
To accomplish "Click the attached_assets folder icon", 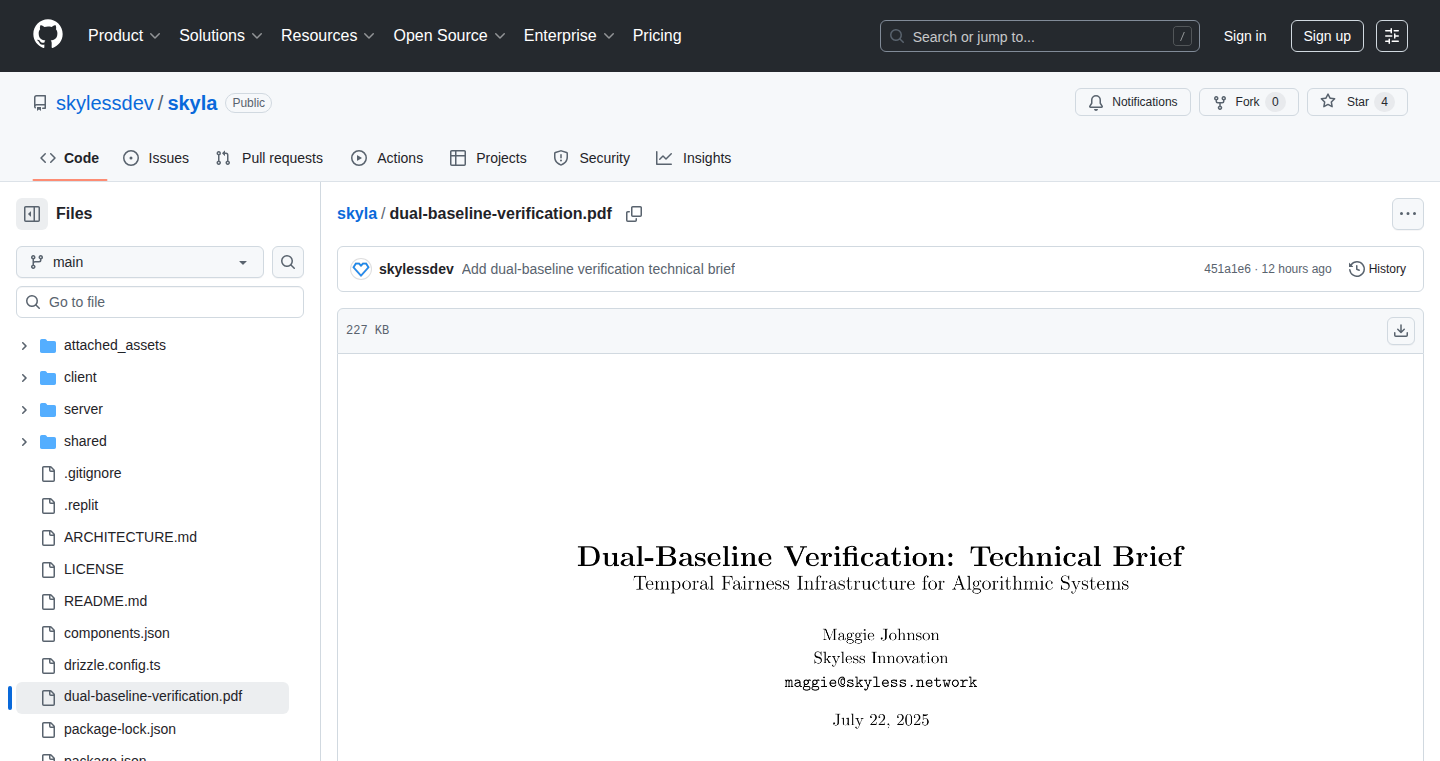I will [48, 345].
